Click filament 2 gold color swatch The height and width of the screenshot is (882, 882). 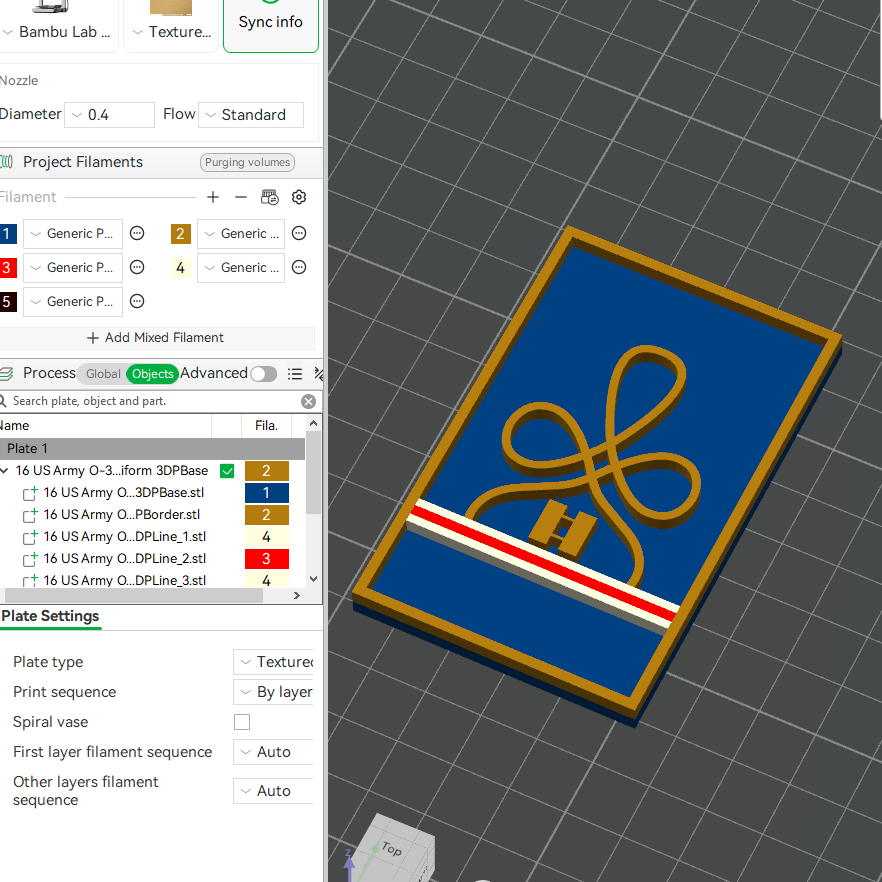181,233
